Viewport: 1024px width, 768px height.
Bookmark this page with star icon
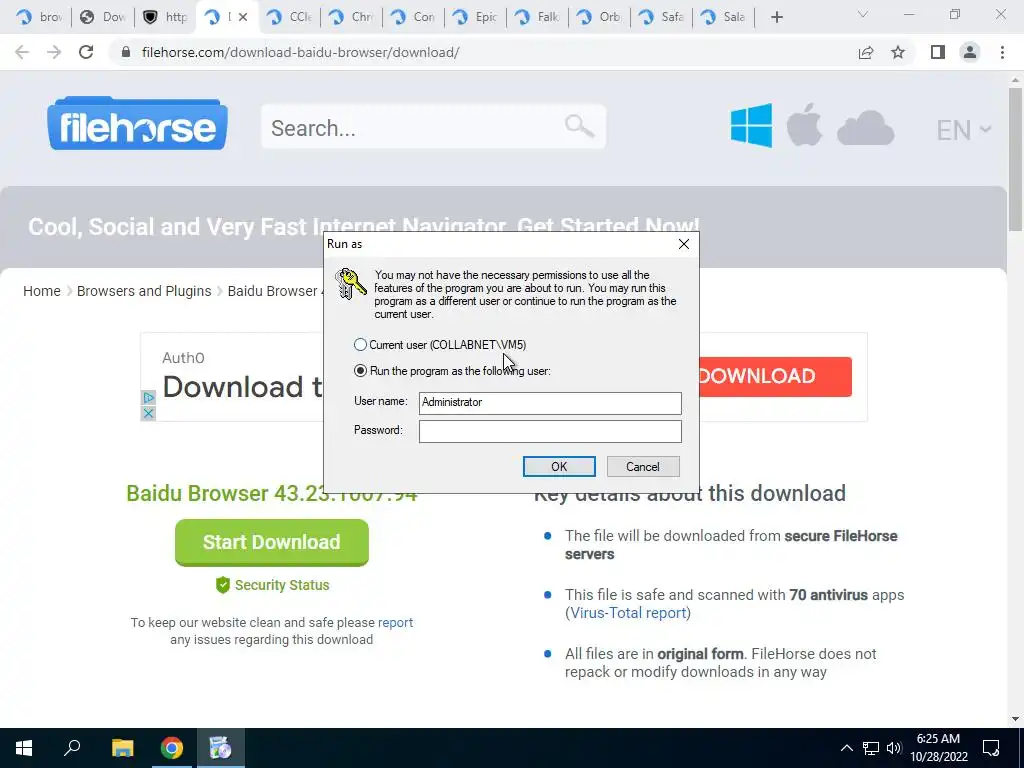point(898,52)
